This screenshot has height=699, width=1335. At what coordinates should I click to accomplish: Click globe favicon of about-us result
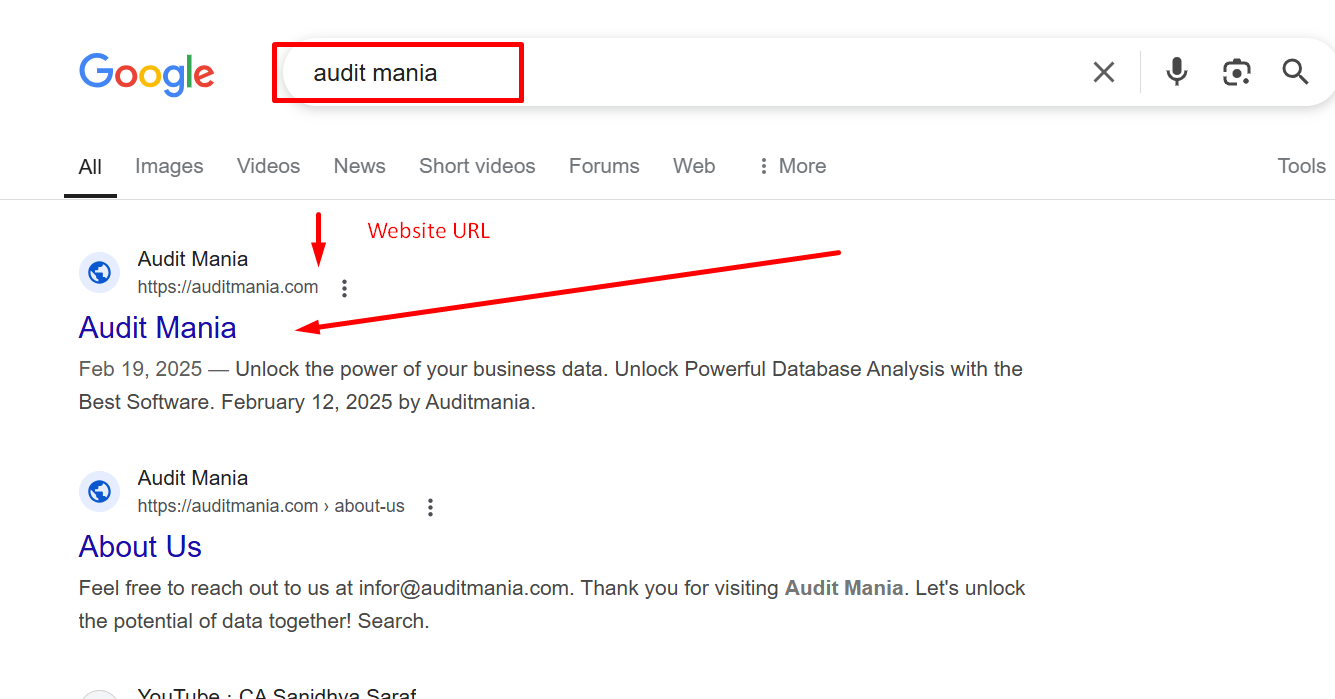click(x=99, y=492)
